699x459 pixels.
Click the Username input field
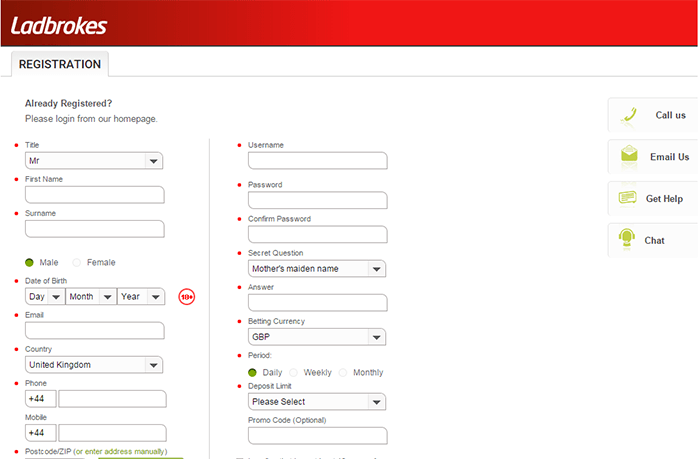[318, 161]
